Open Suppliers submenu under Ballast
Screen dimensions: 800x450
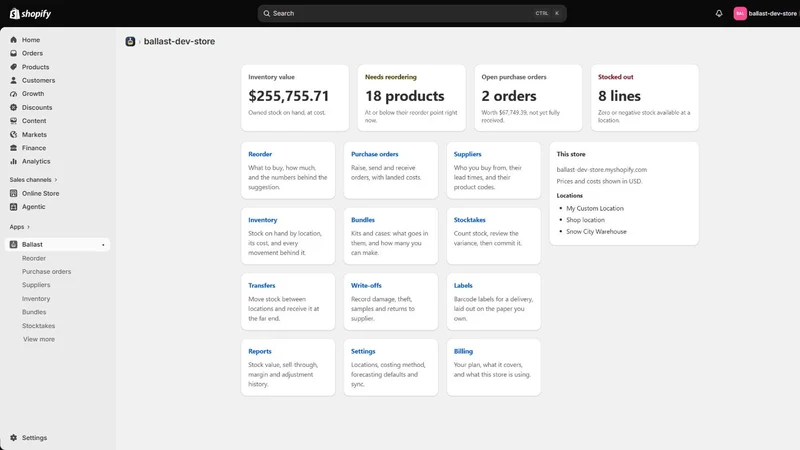[36, 285]
